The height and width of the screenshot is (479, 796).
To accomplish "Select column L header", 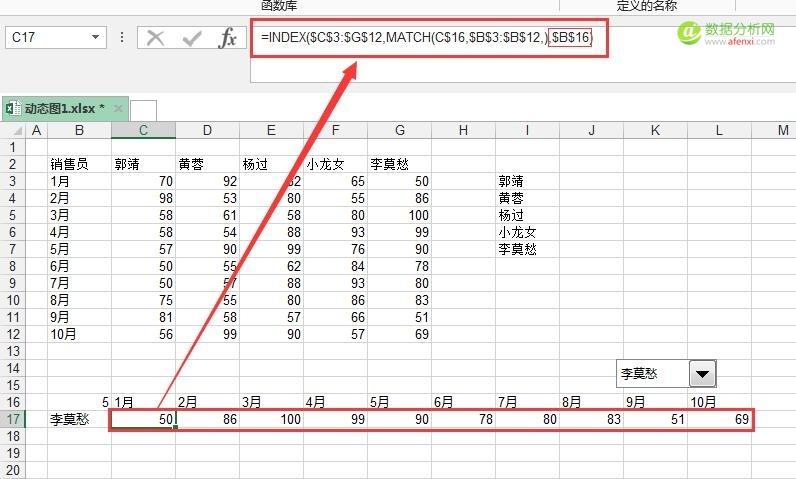I will click(719, 130).
